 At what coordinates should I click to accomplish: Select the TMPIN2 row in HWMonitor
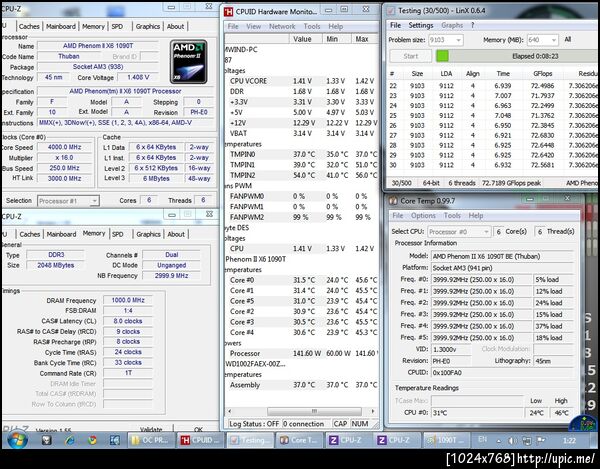coord(302,175)
